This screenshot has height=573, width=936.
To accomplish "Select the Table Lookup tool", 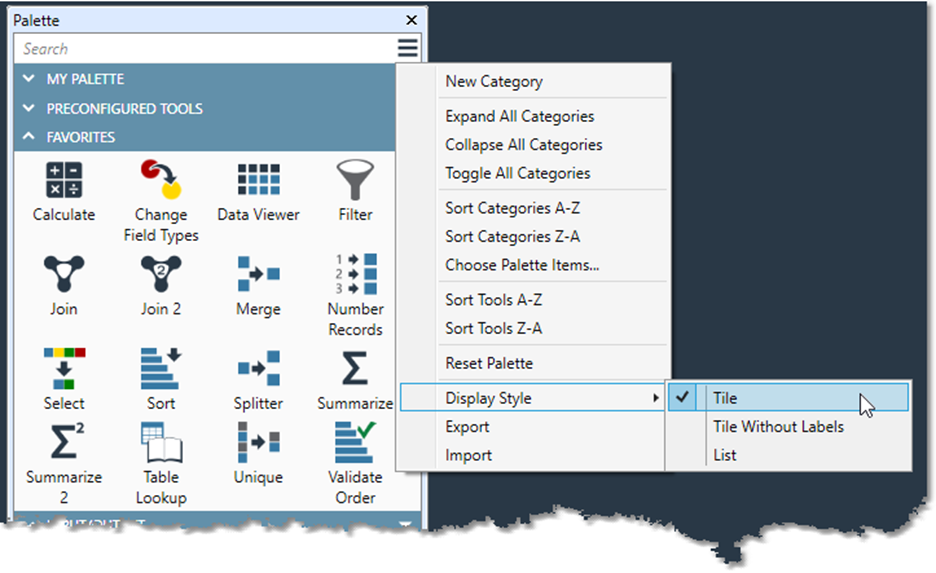I will [160, 445].
